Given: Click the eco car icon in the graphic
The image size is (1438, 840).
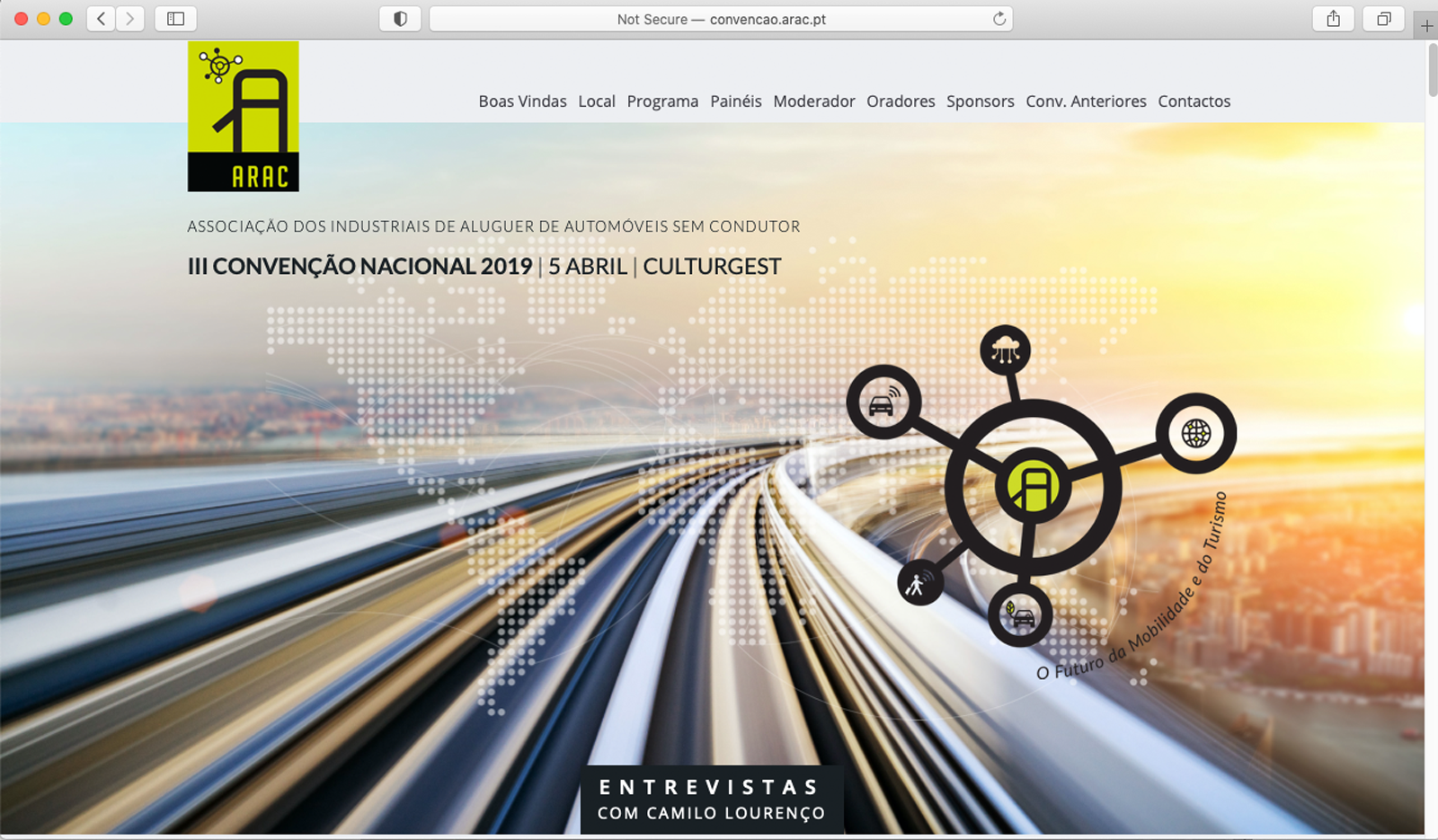Looking at the screenshot, I should (1020, 615).
